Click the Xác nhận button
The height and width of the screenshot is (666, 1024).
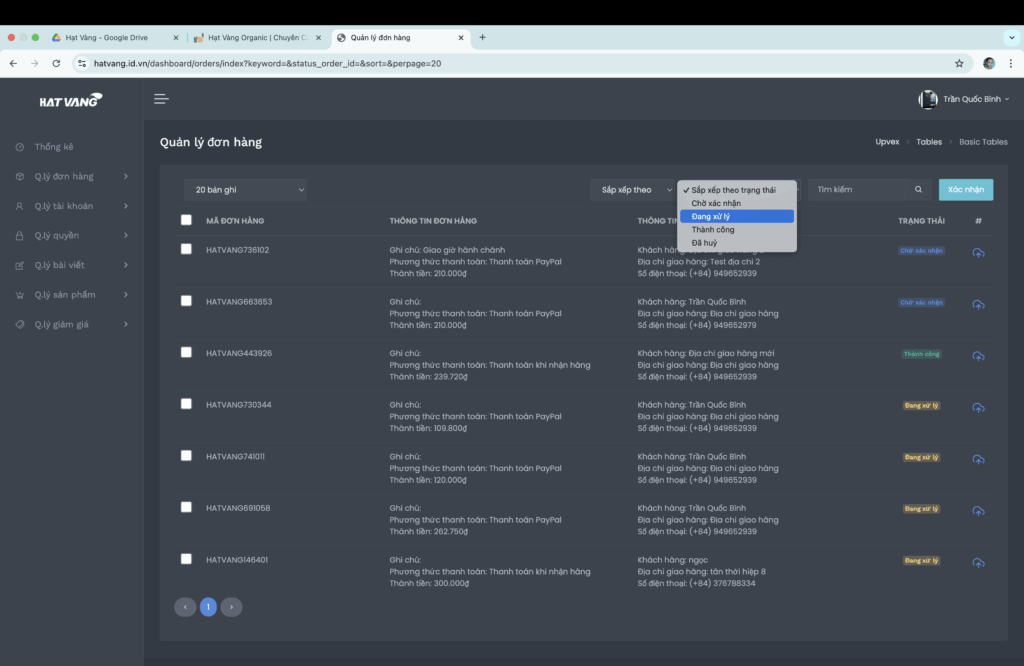click(x=966, y=189)
